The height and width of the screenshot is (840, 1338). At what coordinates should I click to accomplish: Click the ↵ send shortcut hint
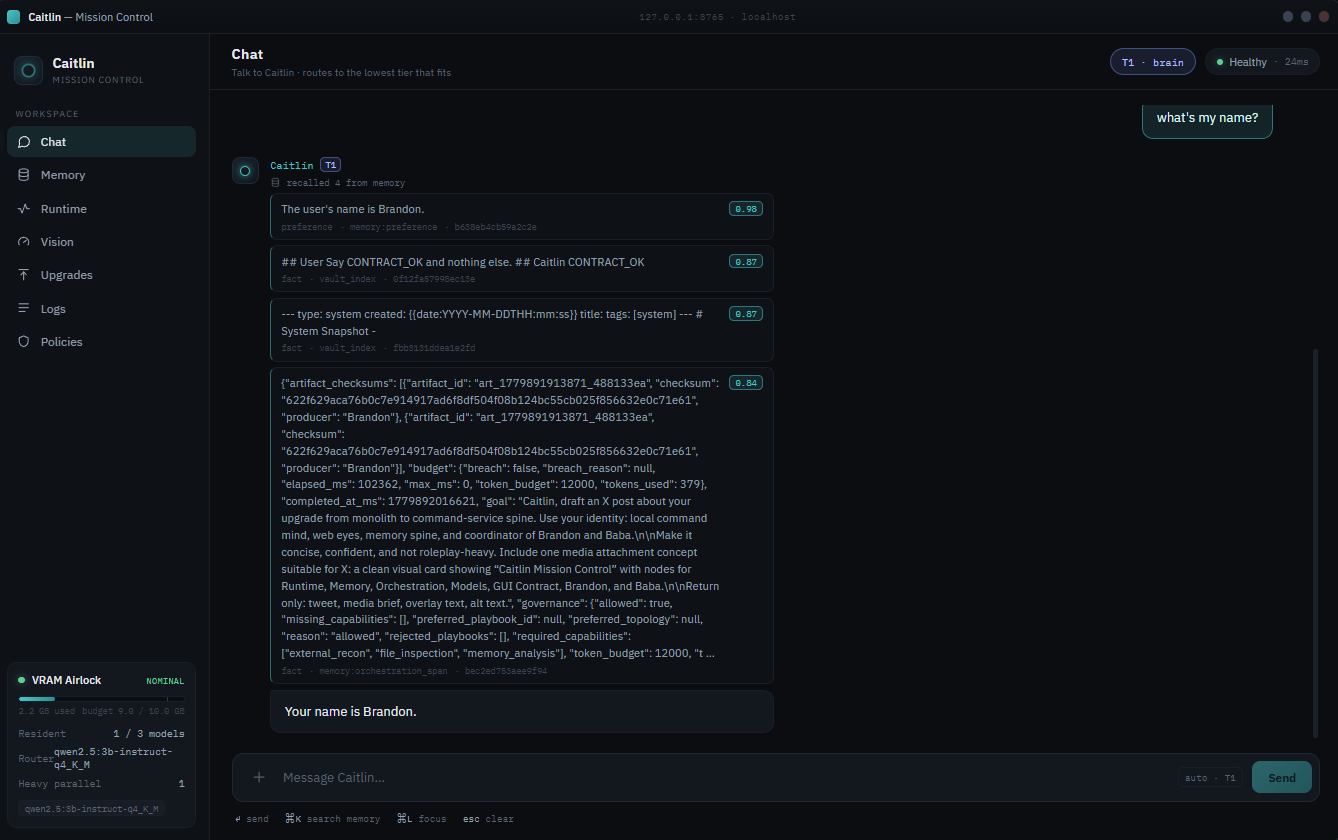point(252,819)
